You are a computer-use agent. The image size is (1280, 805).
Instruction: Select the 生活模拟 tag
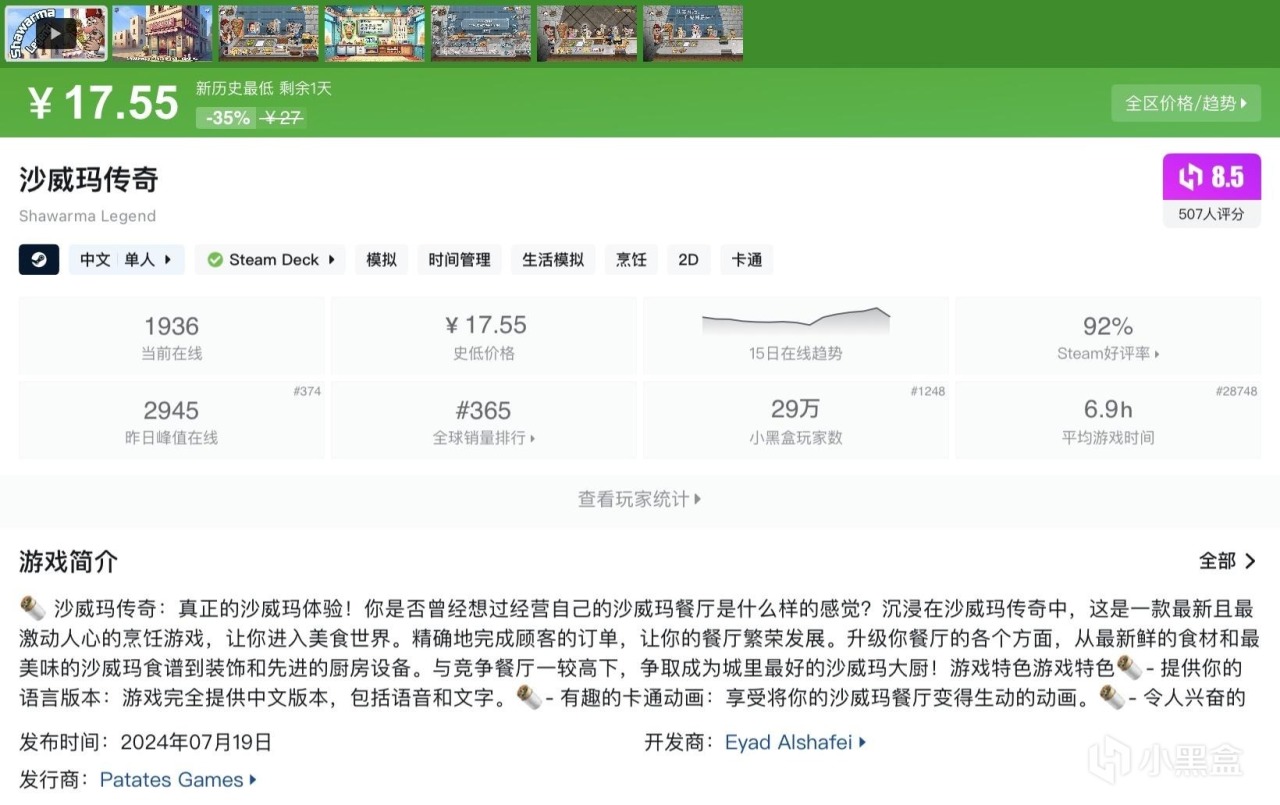[553, 260]
